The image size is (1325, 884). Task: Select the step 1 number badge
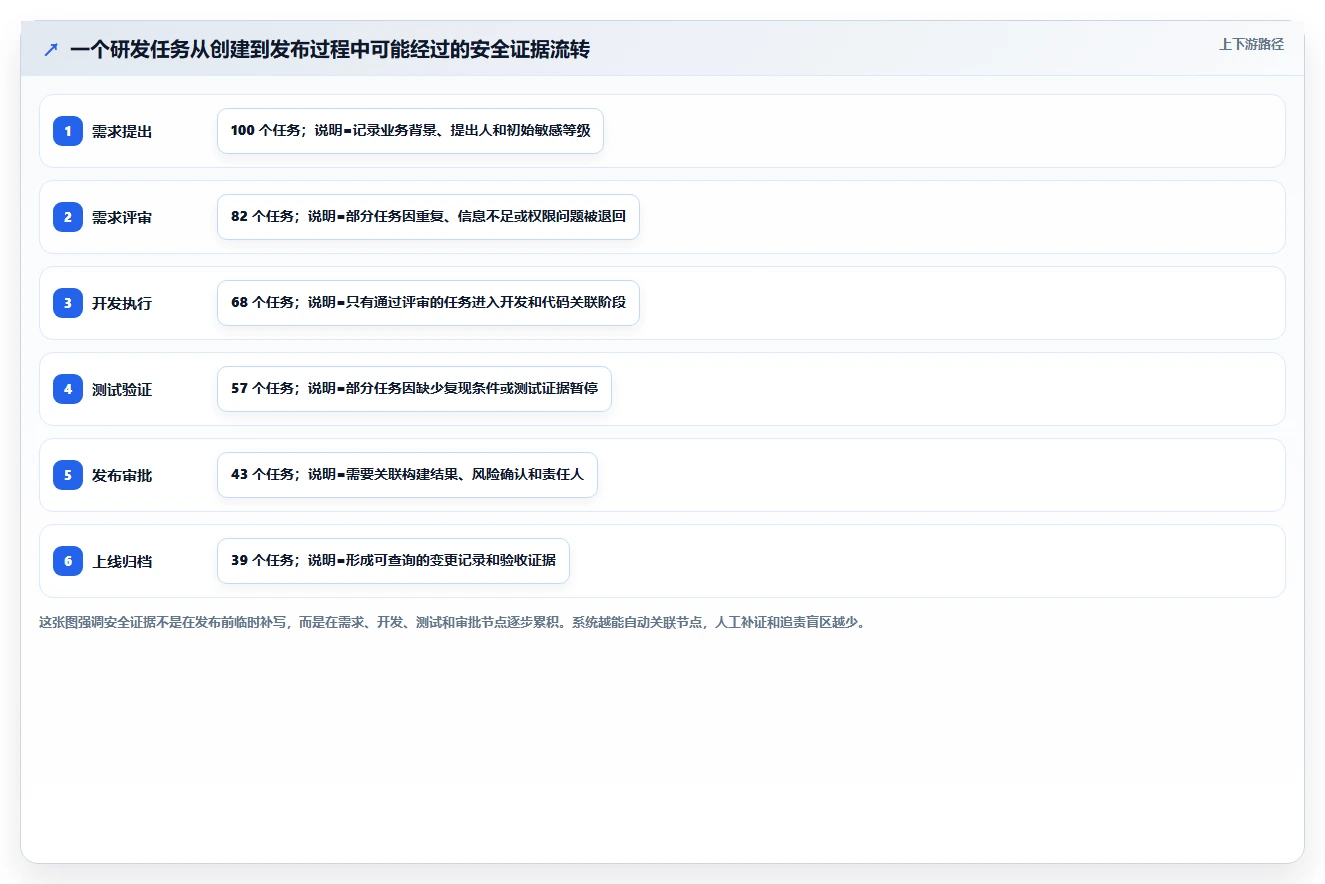[68, 131]
